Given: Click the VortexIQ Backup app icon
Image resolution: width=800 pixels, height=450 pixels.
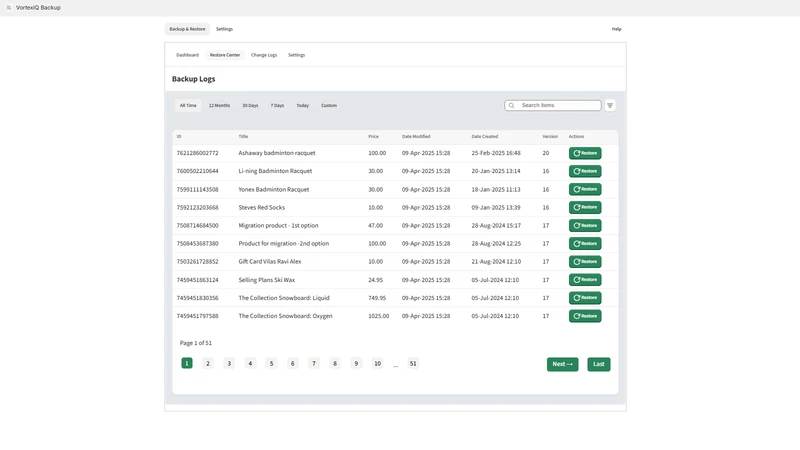Looking at the screenshot, I should (9, 8).
